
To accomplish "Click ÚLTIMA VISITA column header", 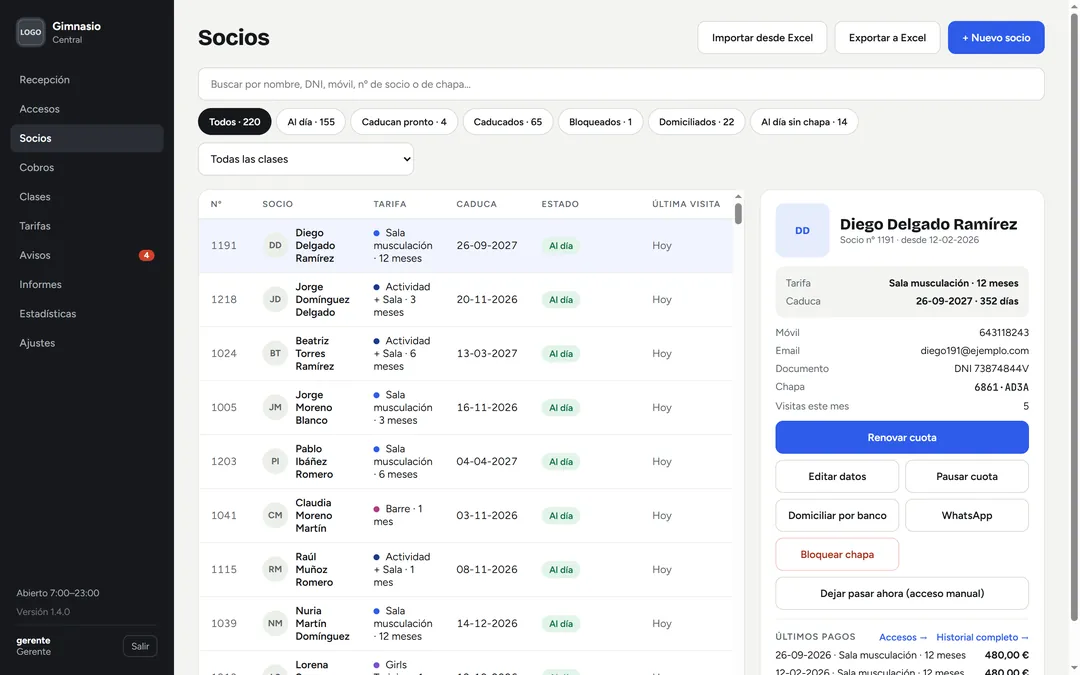I will [x=686, y=204].
